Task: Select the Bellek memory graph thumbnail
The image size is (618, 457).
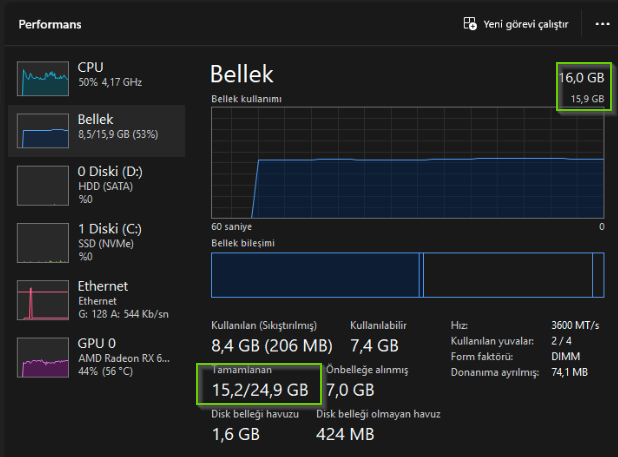Action: (x=43, y=130)
